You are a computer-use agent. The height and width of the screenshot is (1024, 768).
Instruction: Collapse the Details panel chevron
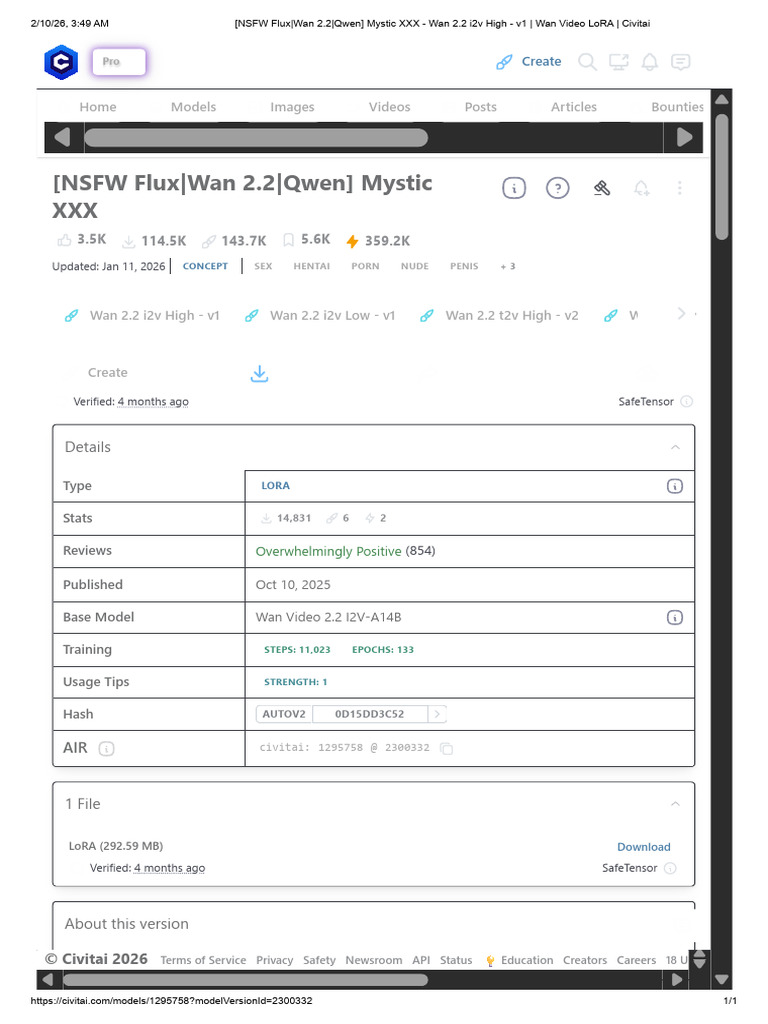[x=675, y=447]
